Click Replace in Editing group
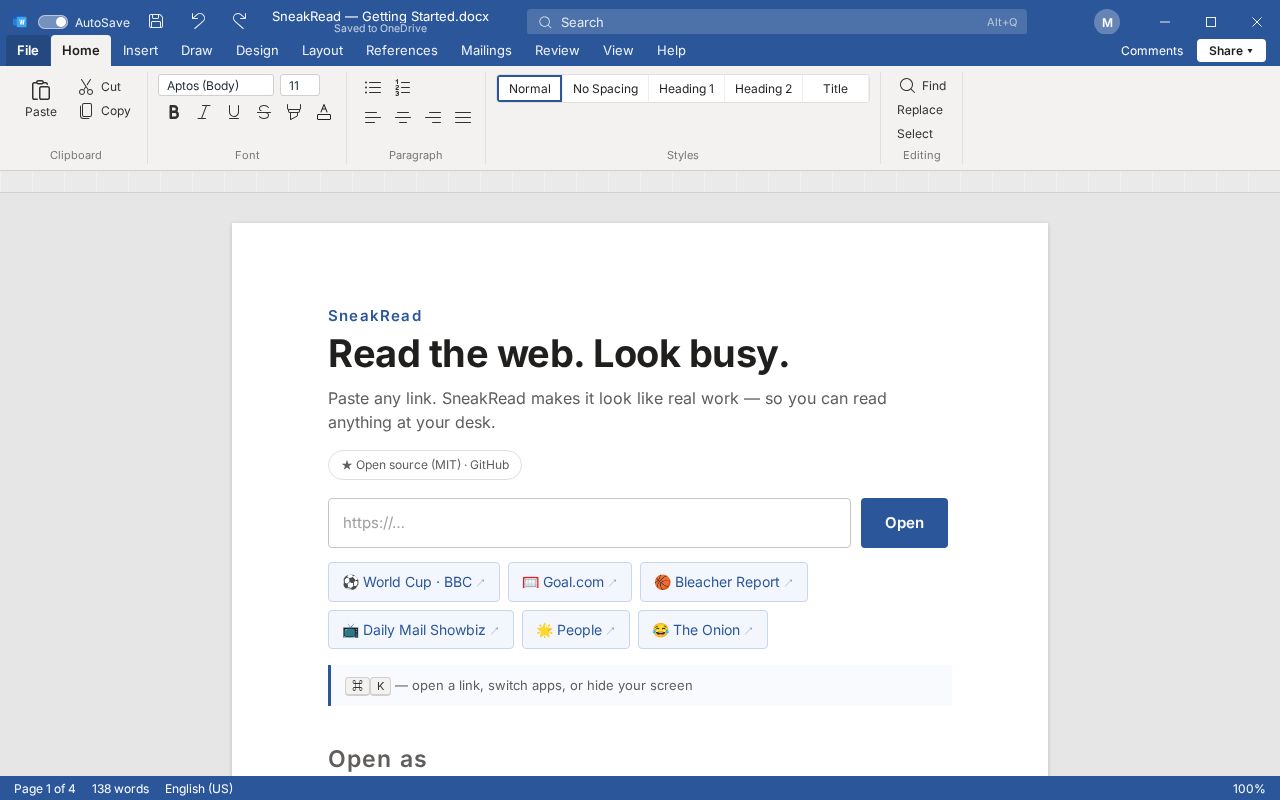The image size is (1280, 800). (920, 110)
